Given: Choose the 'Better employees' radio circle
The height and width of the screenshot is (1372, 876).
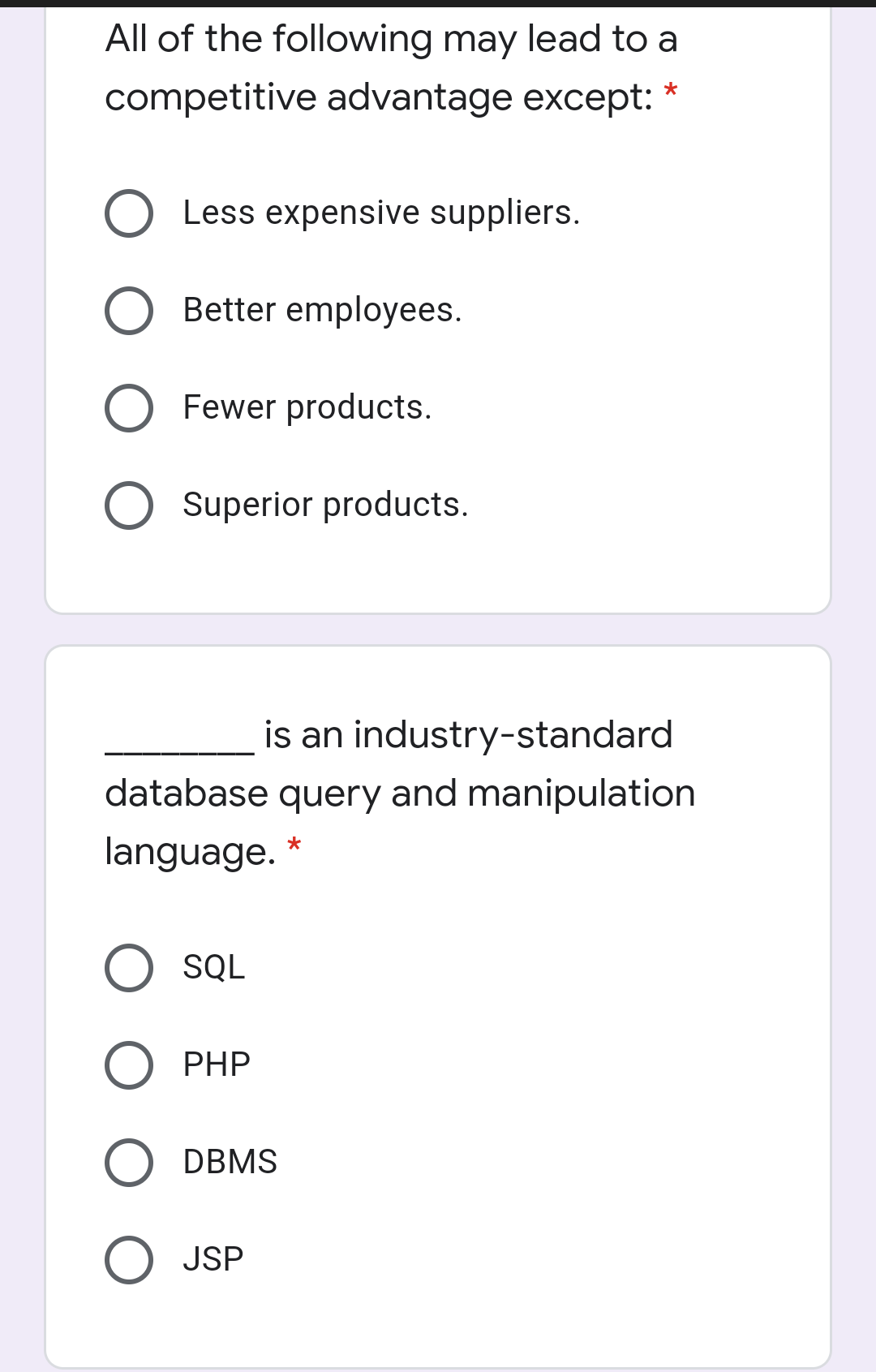Looking at the screenshot, I should [129, 311].
